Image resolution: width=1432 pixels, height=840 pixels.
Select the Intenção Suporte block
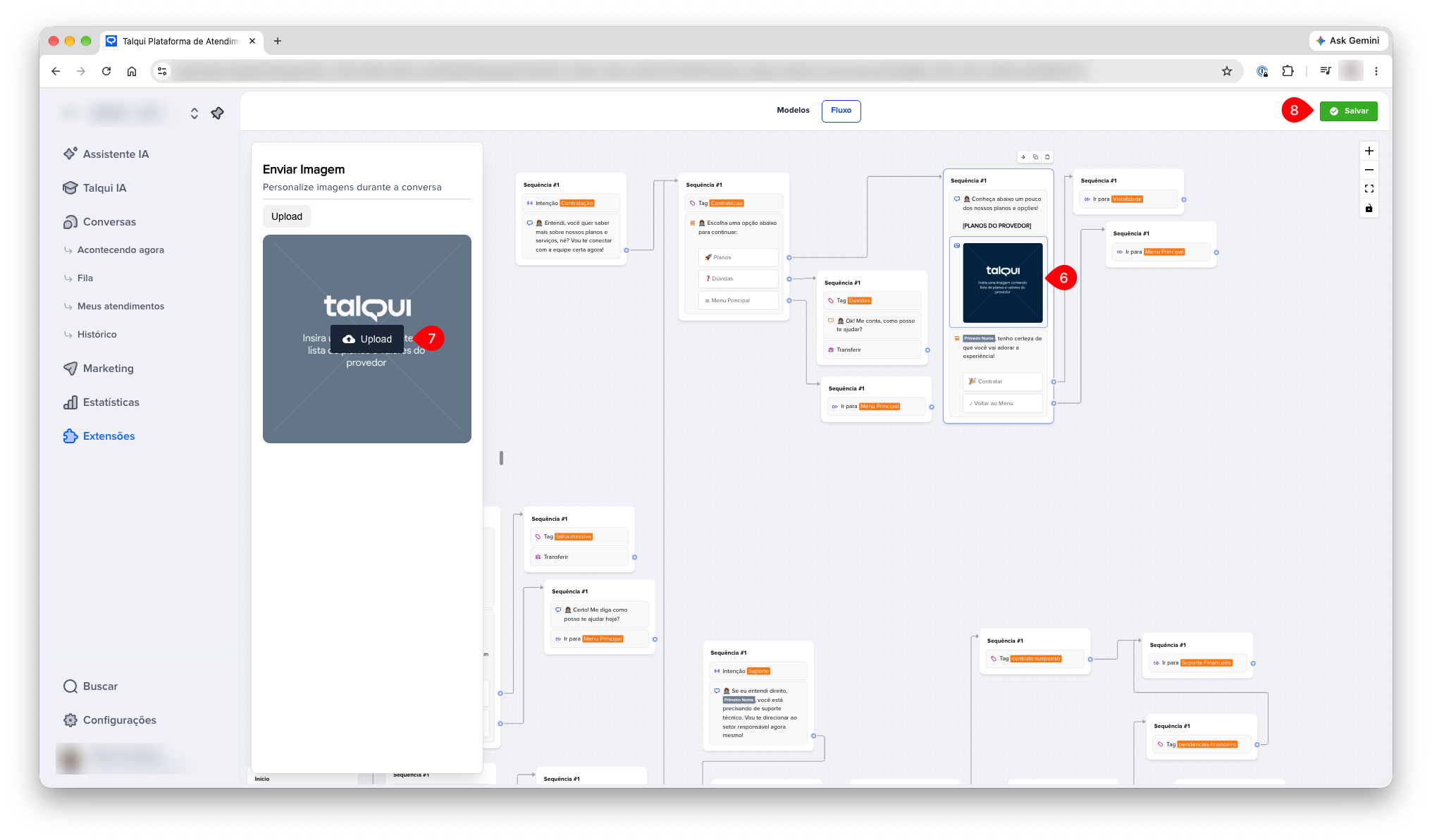tap(758, 671)
